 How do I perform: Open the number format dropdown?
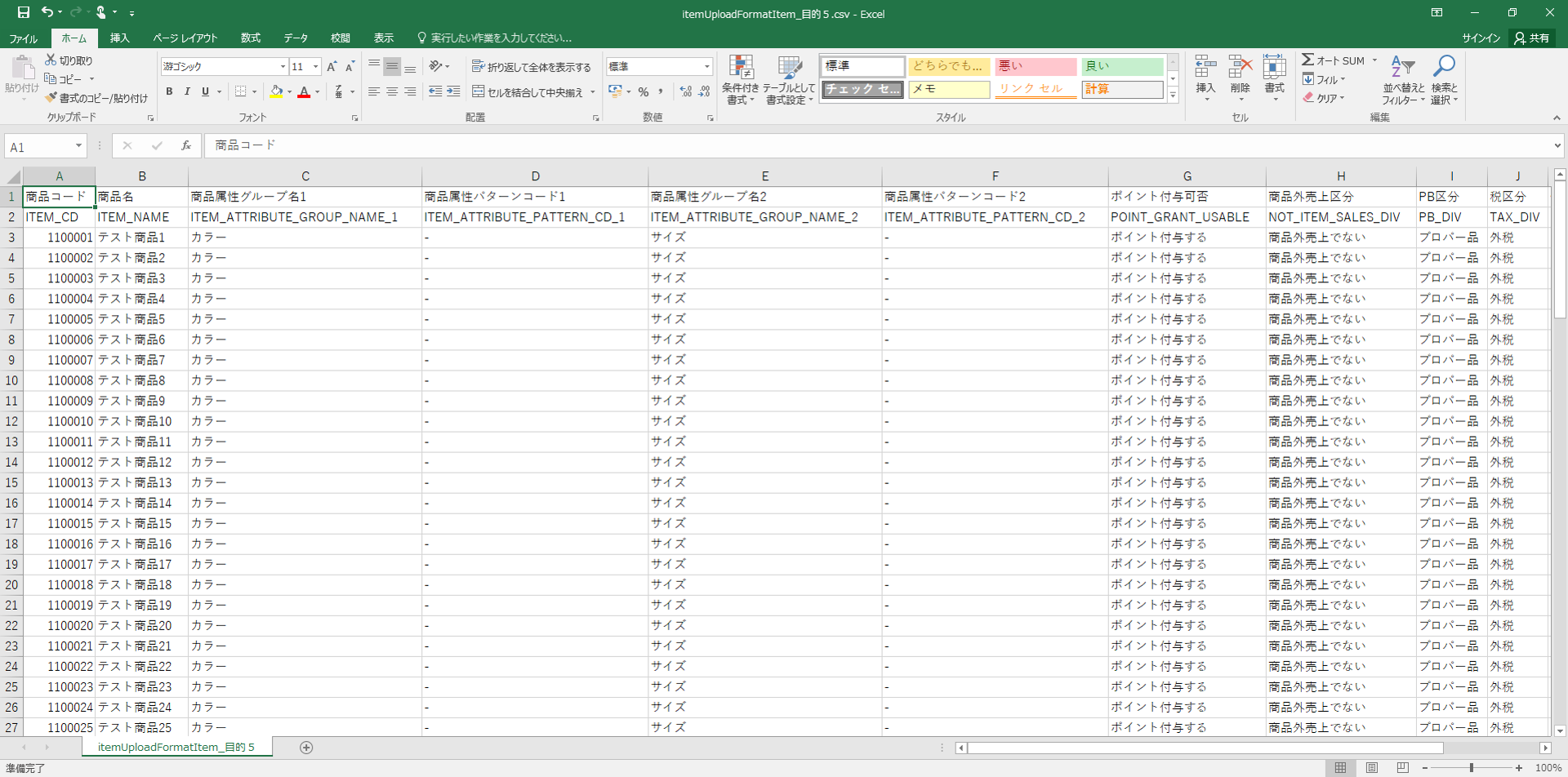pyautogui.click(x=706, y=67)
